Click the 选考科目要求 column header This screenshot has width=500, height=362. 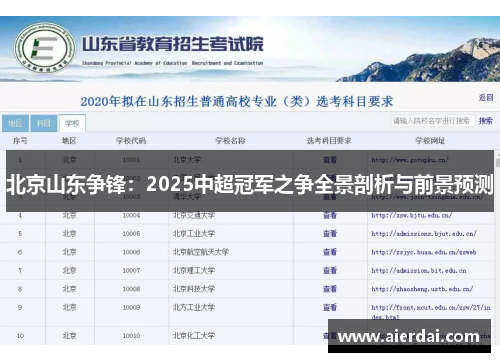coord(329,141)
